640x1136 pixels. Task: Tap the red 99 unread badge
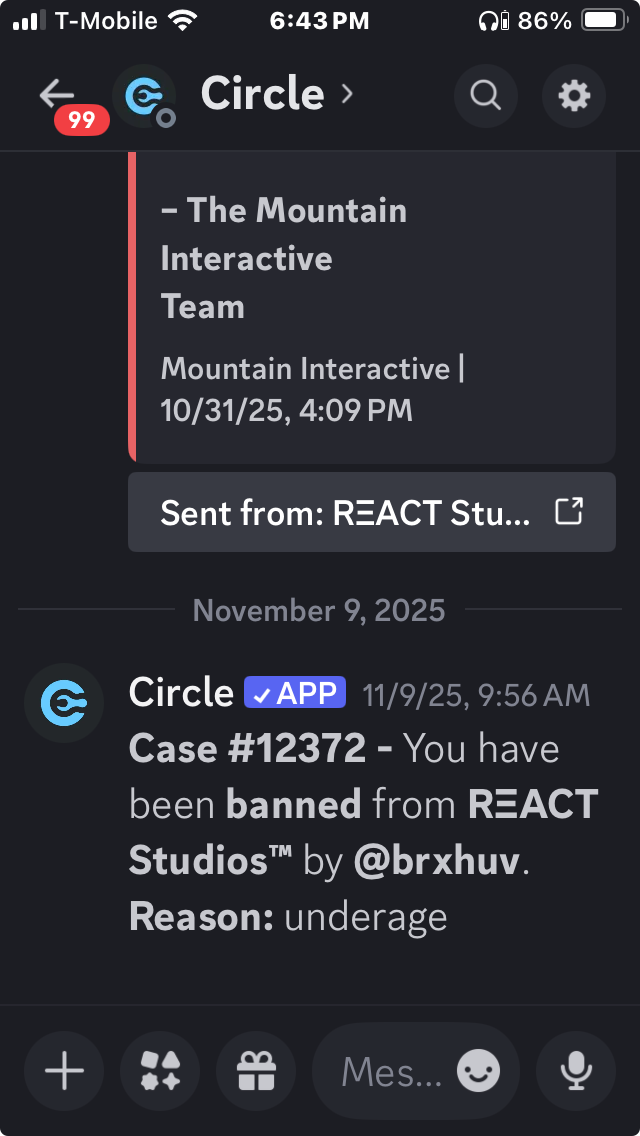(82, 121)
